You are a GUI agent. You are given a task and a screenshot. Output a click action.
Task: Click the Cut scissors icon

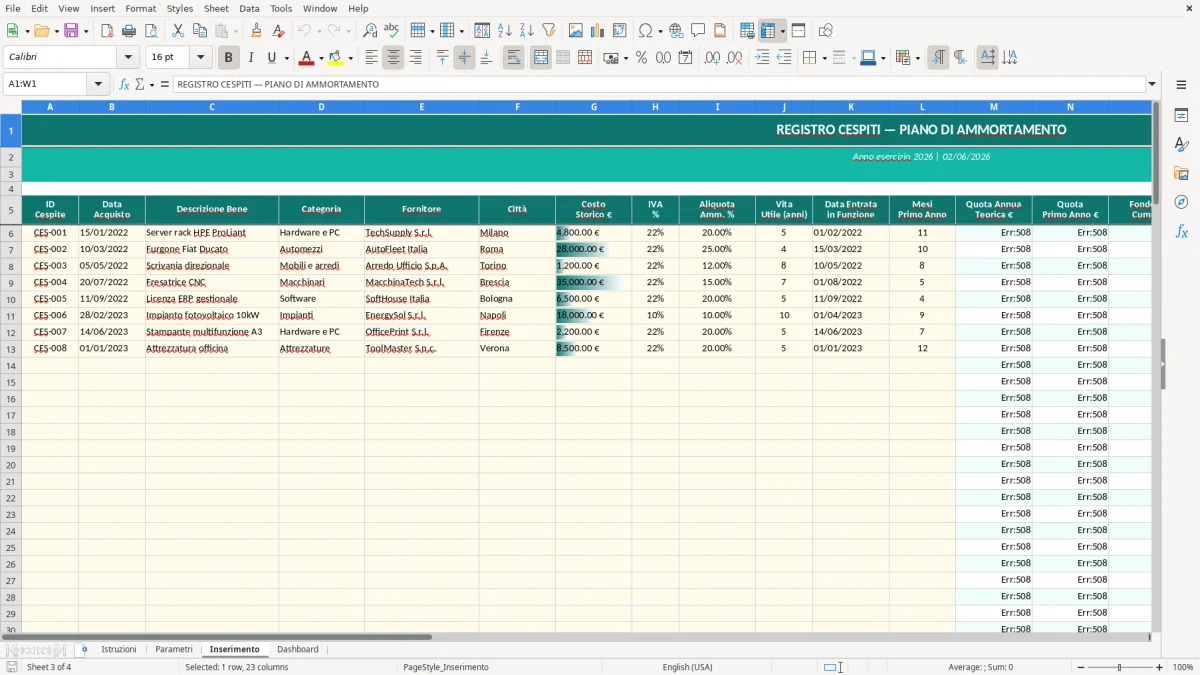tap(177, 31)
